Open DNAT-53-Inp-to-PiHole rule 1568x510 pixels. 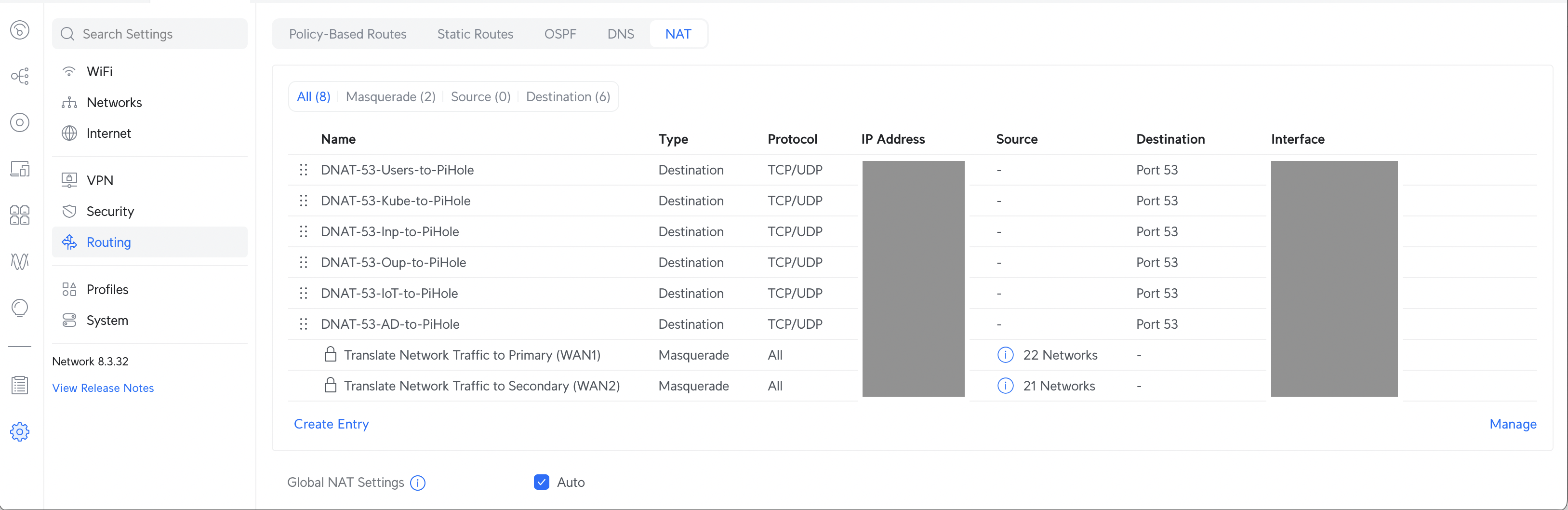pyautogui.click(x=389, y=232)
